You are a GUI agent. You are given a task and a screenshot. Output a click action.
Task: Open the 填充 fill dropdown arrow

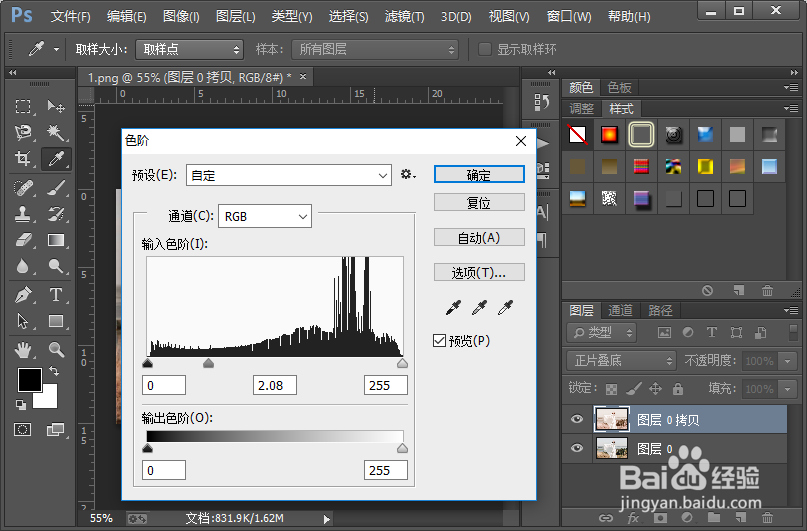pos(787,388)
